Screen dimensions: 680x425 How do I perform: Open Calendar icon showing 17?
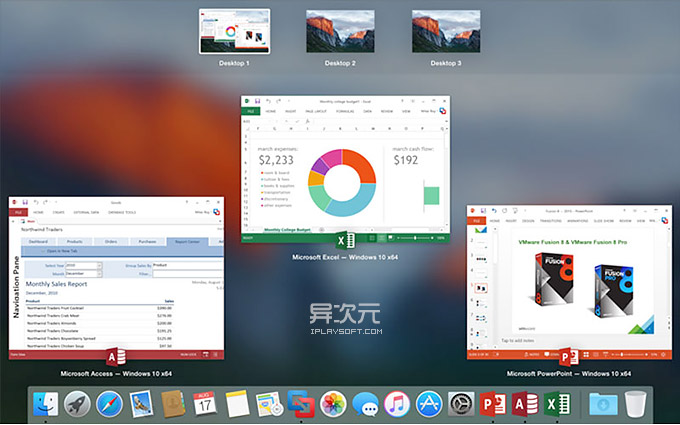[205, 404]
